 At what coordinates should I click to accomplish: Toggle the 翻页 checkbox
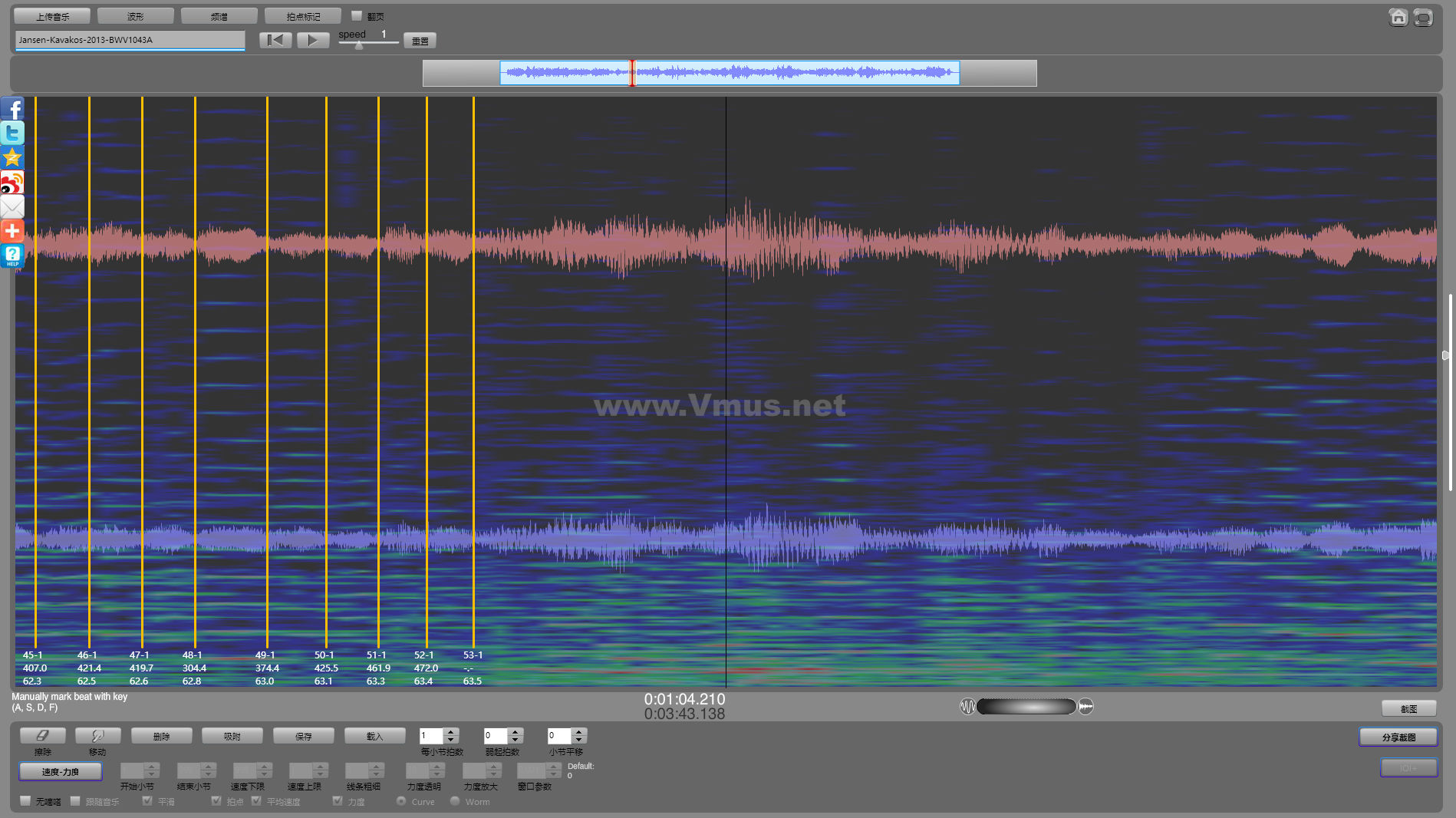pos(357,16)
